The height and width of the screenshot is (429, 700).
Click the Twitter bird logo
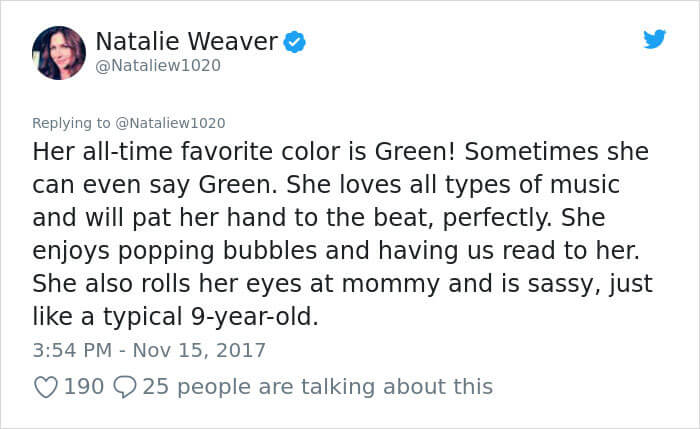(x=654, y=39)
